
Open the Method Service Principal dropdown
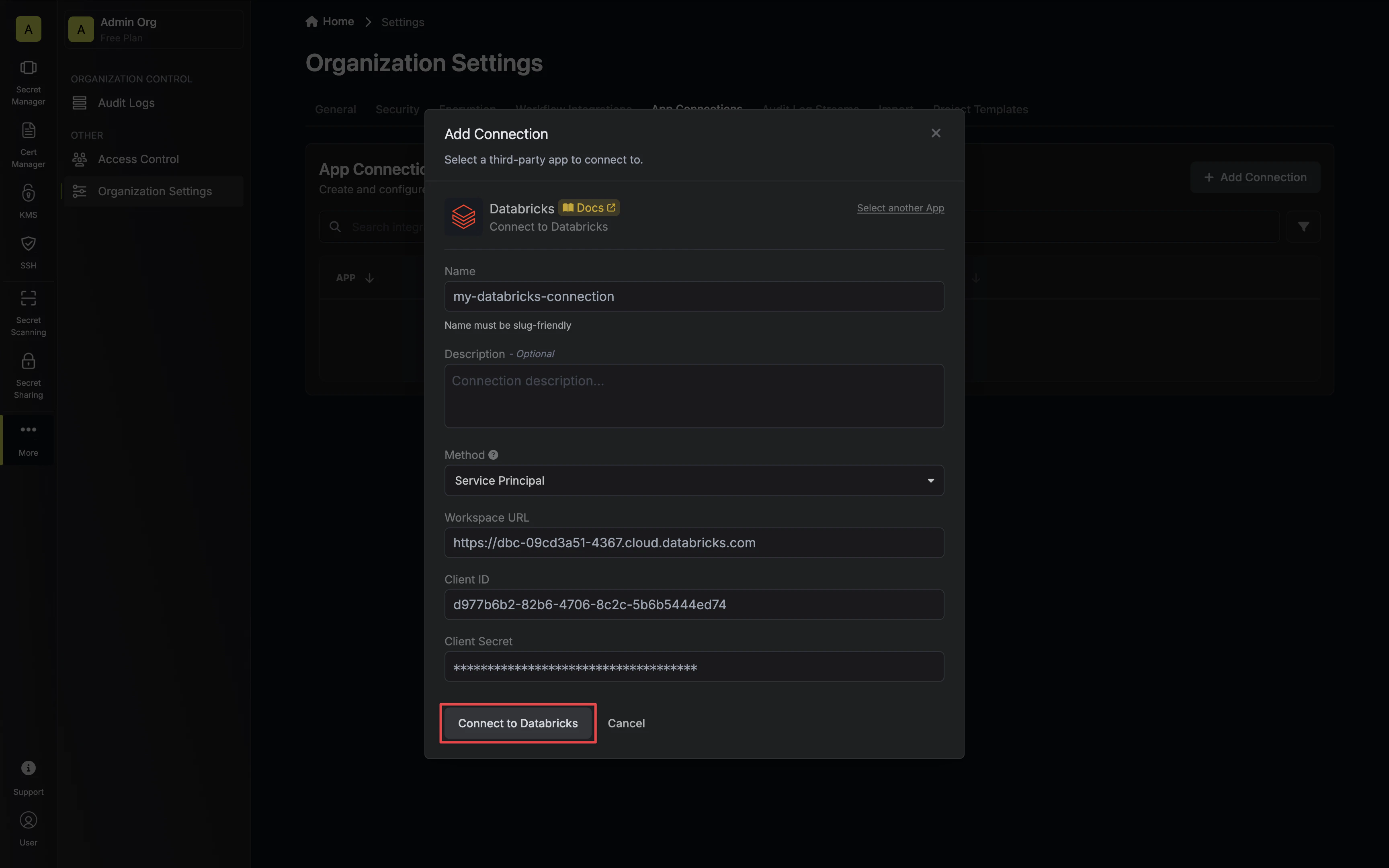coord(694,481)
